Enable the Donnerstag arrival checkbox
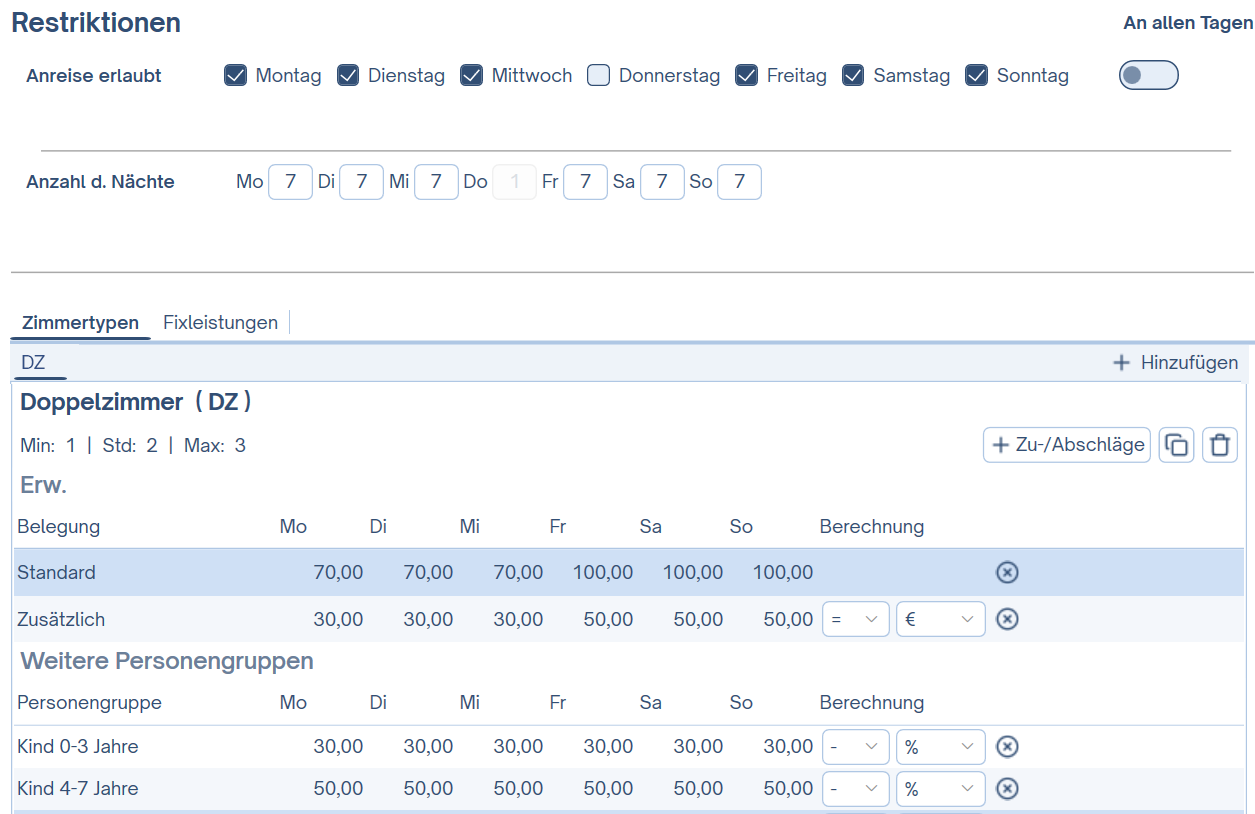The width and height of the screenshot is (1255, 814). click(x=599, y=75)
